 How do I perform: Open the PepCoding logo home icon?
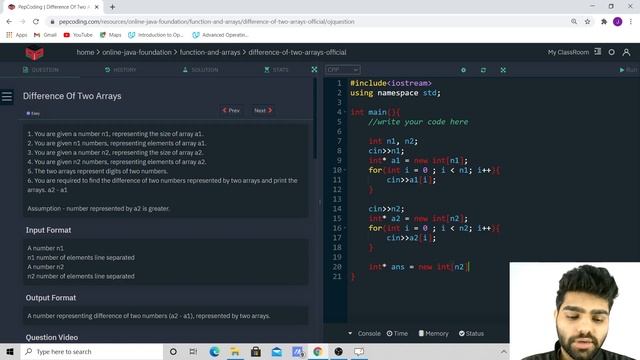pyautogui.click(x=35, y=53)
